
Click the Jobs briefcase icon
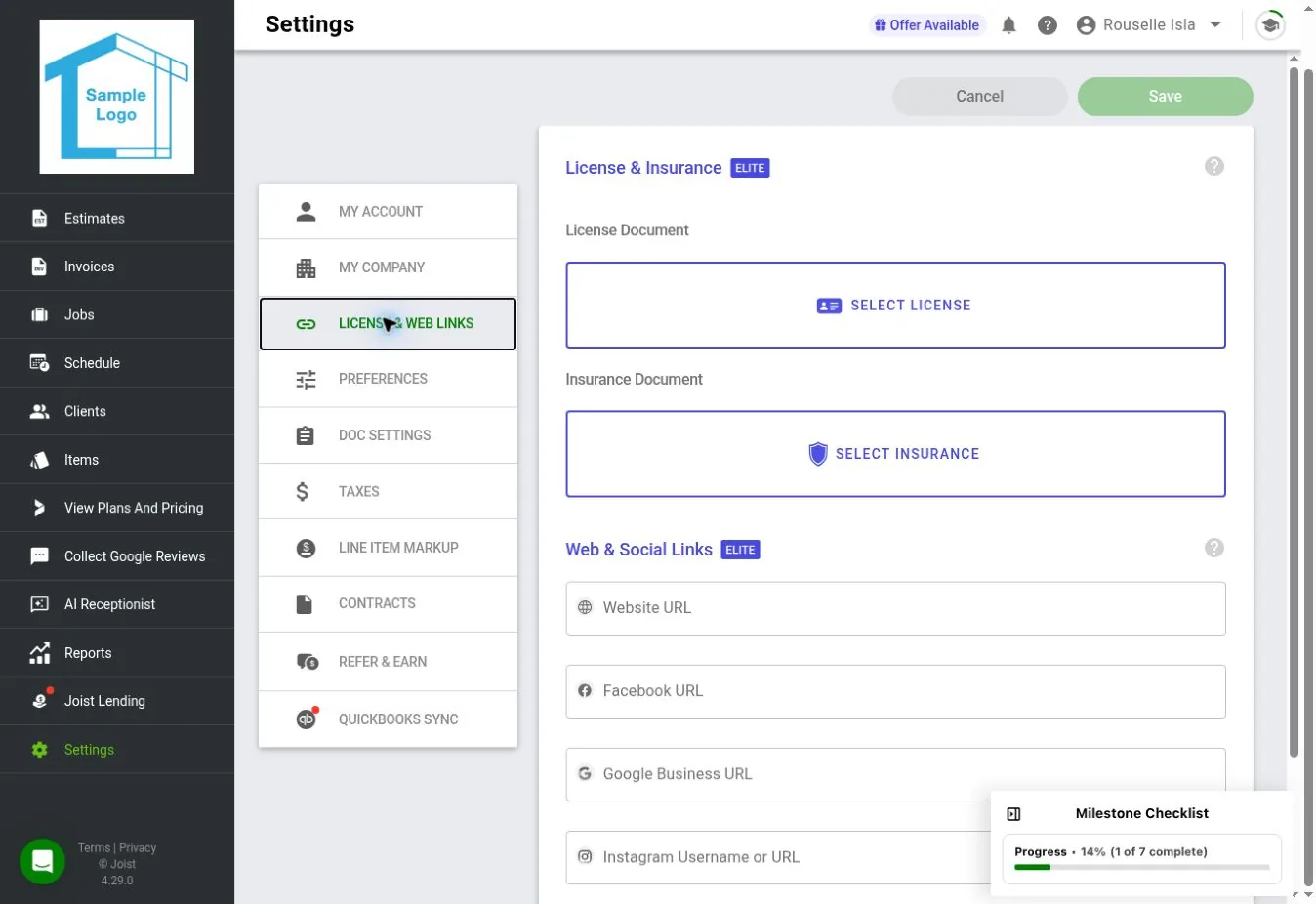39,315
